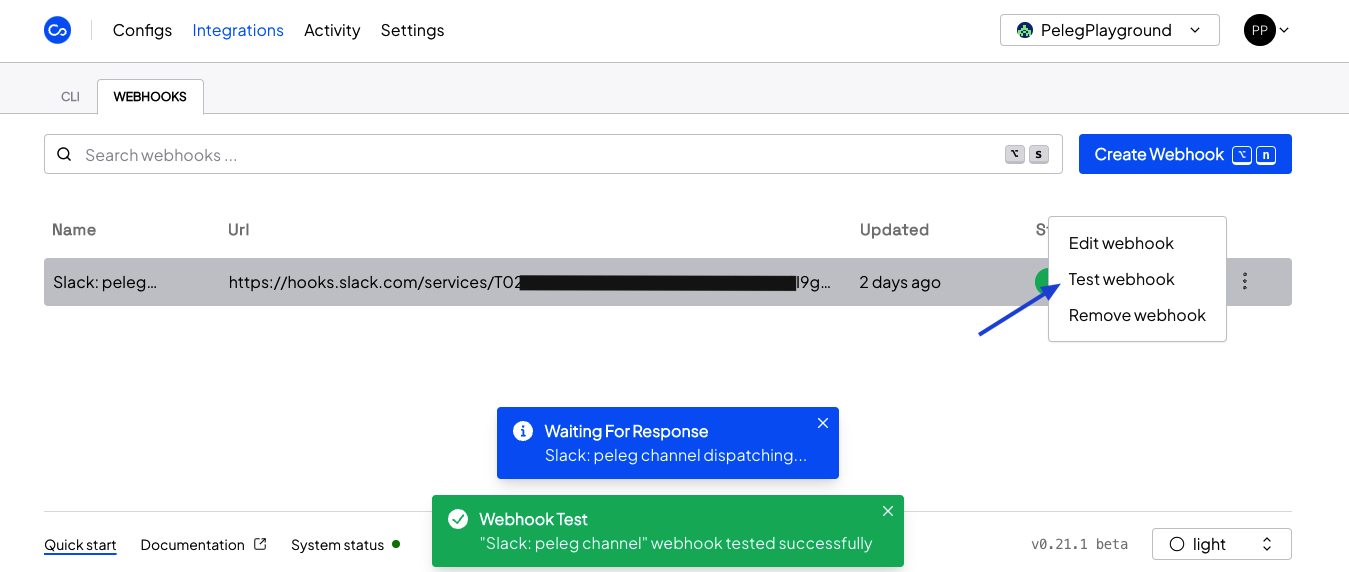Open the Activity navigation item
The image size is (1349, 572).
click(332, 30)
